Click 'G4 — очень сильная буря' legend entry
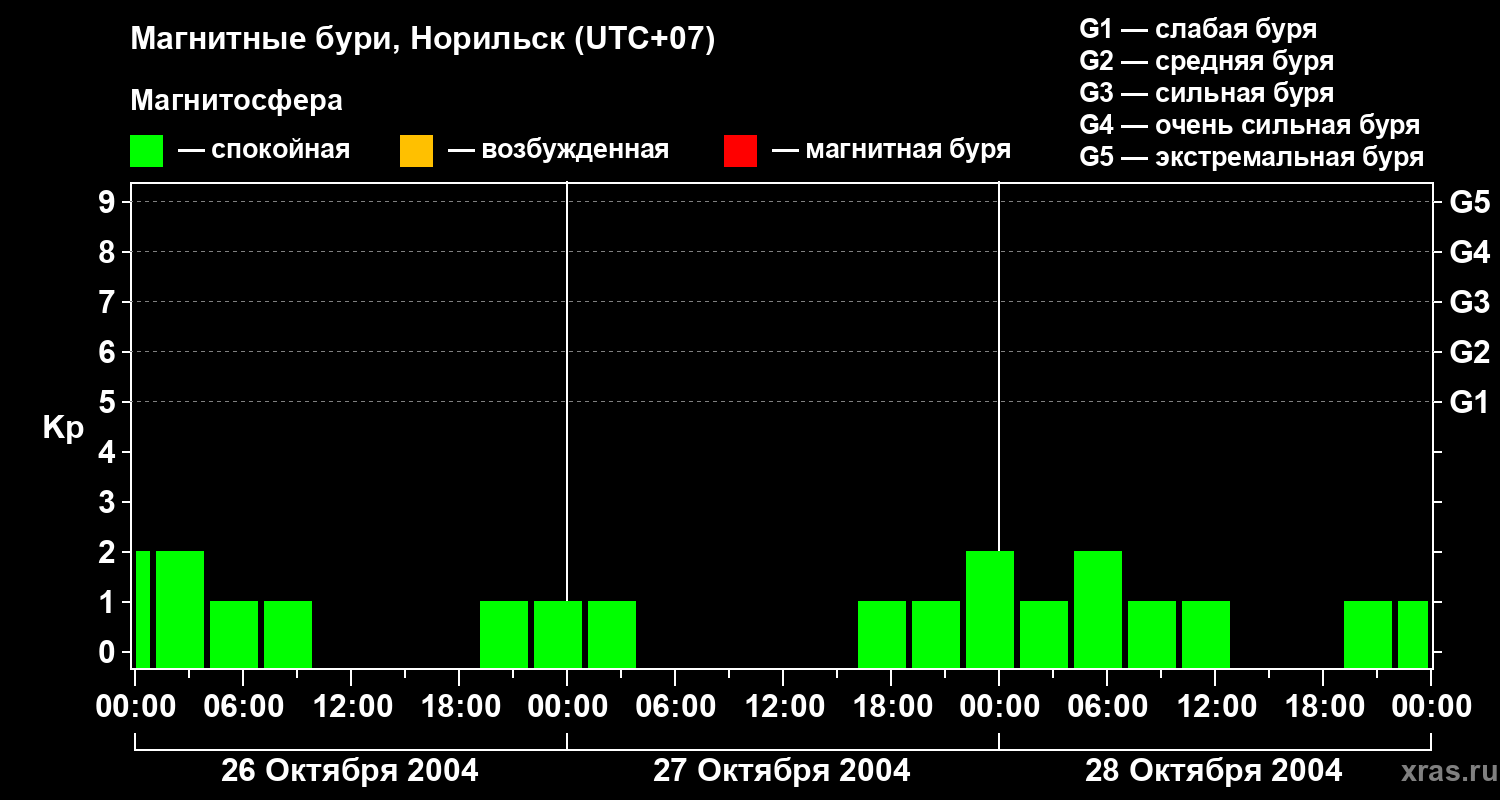The height and width of the screenshot is (800, 1500). point(1249,125)
